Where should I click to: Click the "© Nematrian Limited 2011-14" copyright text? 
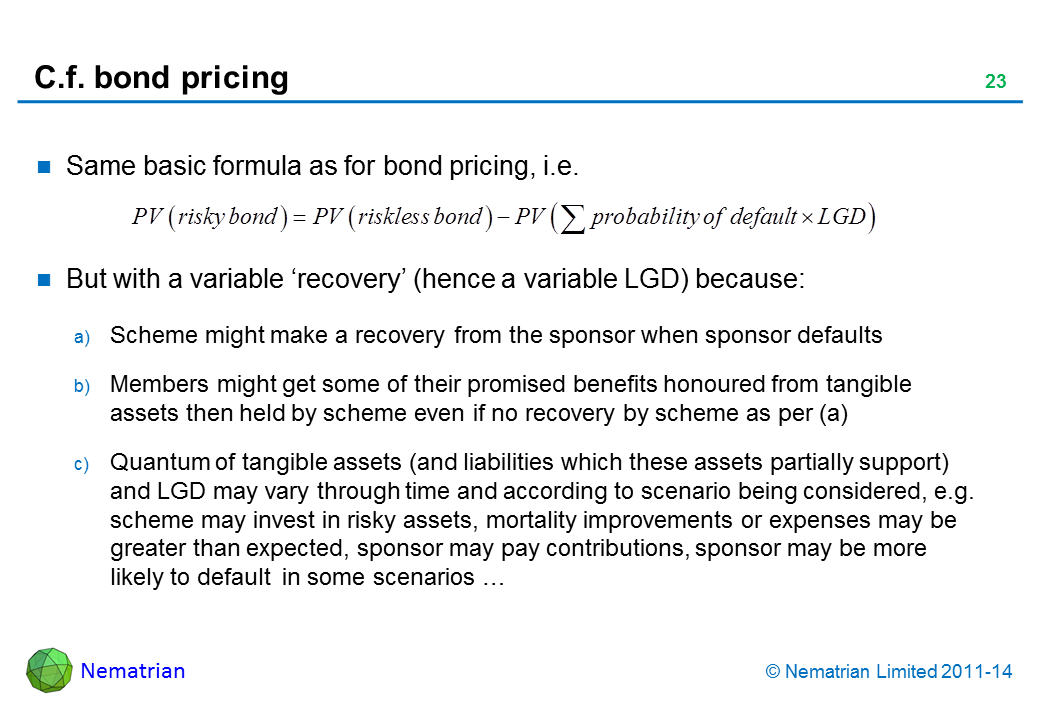pos(888,672)
